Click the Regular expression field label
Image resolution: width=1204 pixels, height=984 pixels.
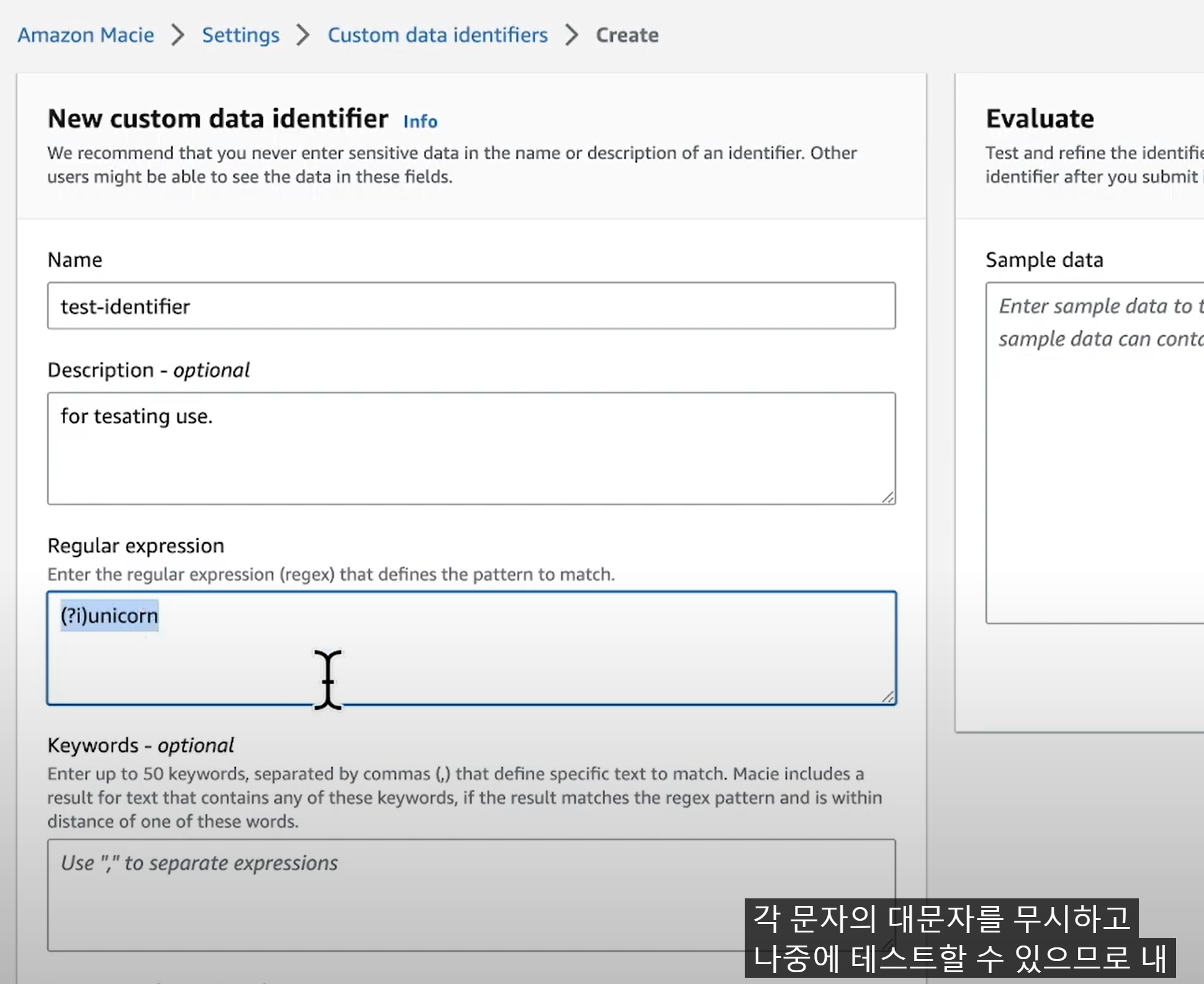[x=136, y=545]
